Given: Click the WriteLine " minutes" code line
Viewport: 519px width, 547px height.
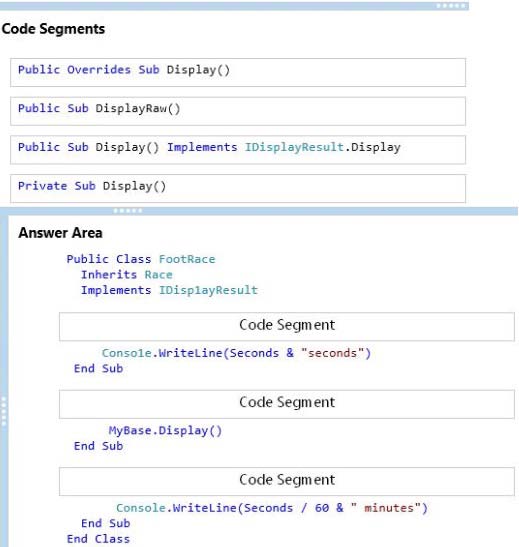Looking at the screenshot, I should (x=272, y=508).
